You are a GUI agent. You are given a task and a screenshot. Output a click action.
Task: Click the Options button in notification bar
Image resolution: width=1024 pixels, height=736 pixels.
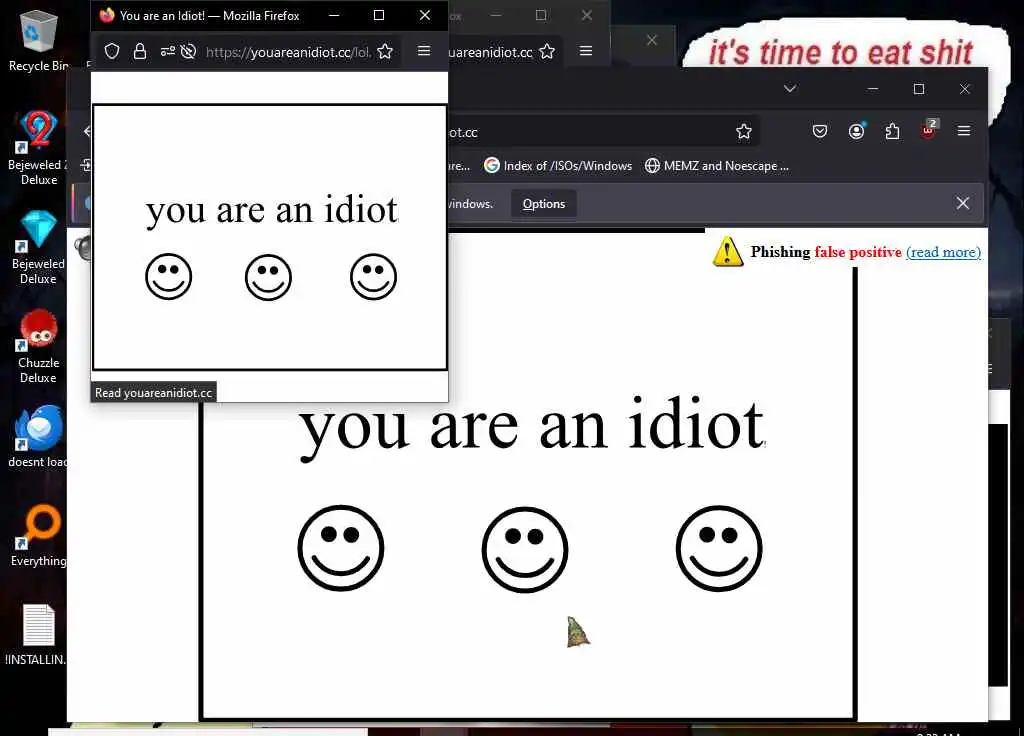point(543,204)
